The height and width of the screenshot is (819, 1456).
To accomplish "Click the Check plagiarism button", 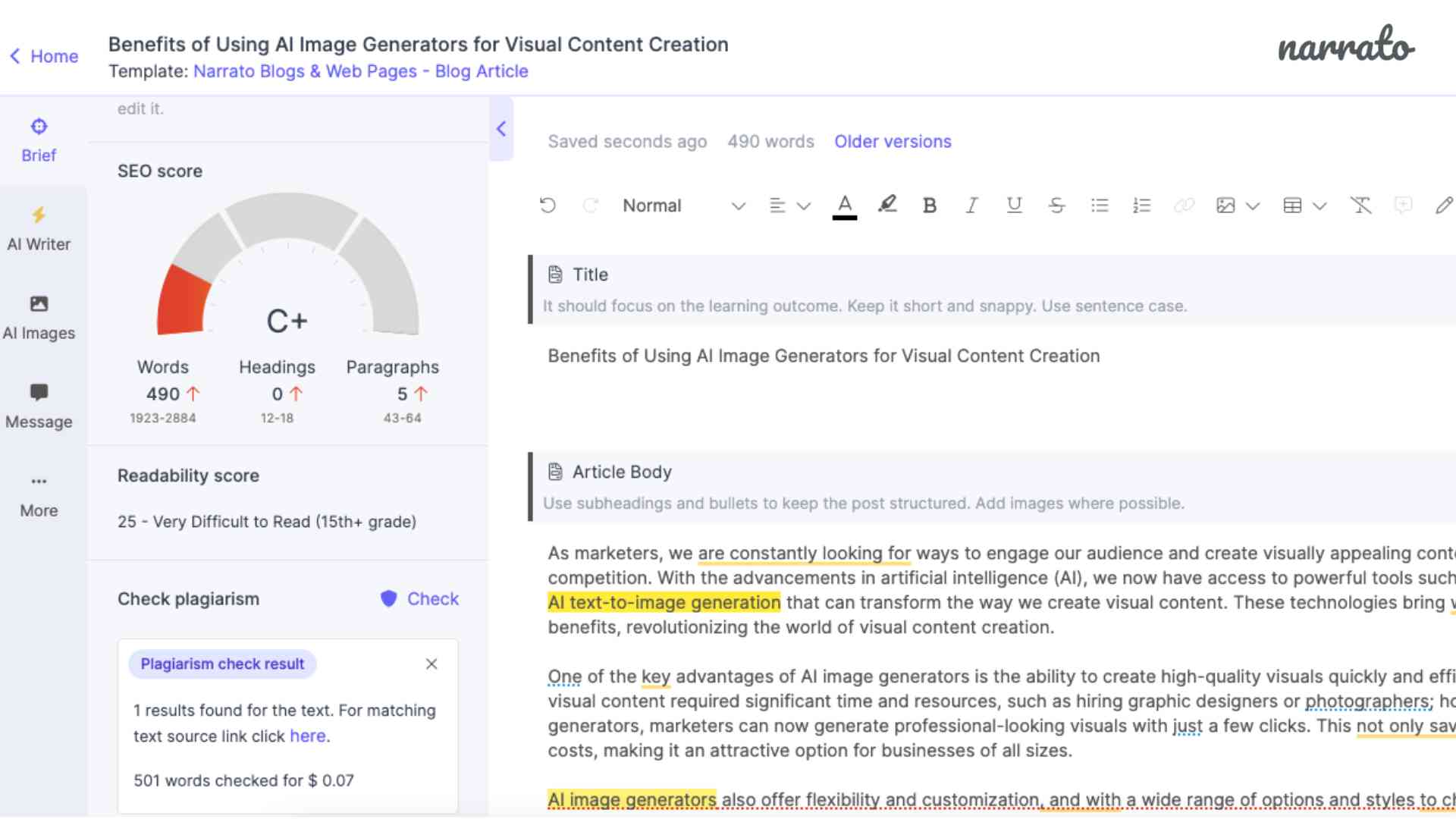I will (x=418, y=598).
